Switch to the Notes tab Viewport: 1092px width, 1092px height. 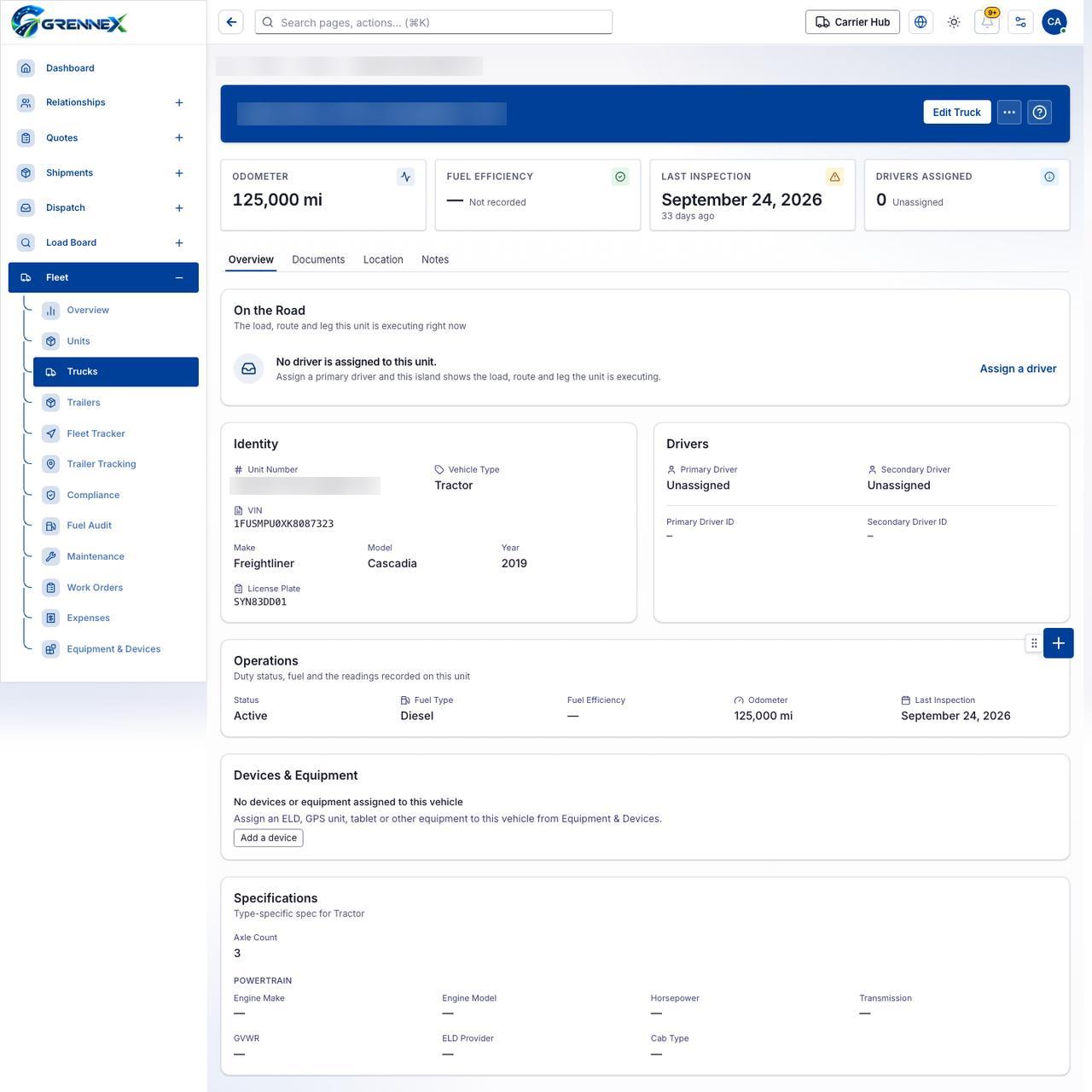[x=435, y=259]
